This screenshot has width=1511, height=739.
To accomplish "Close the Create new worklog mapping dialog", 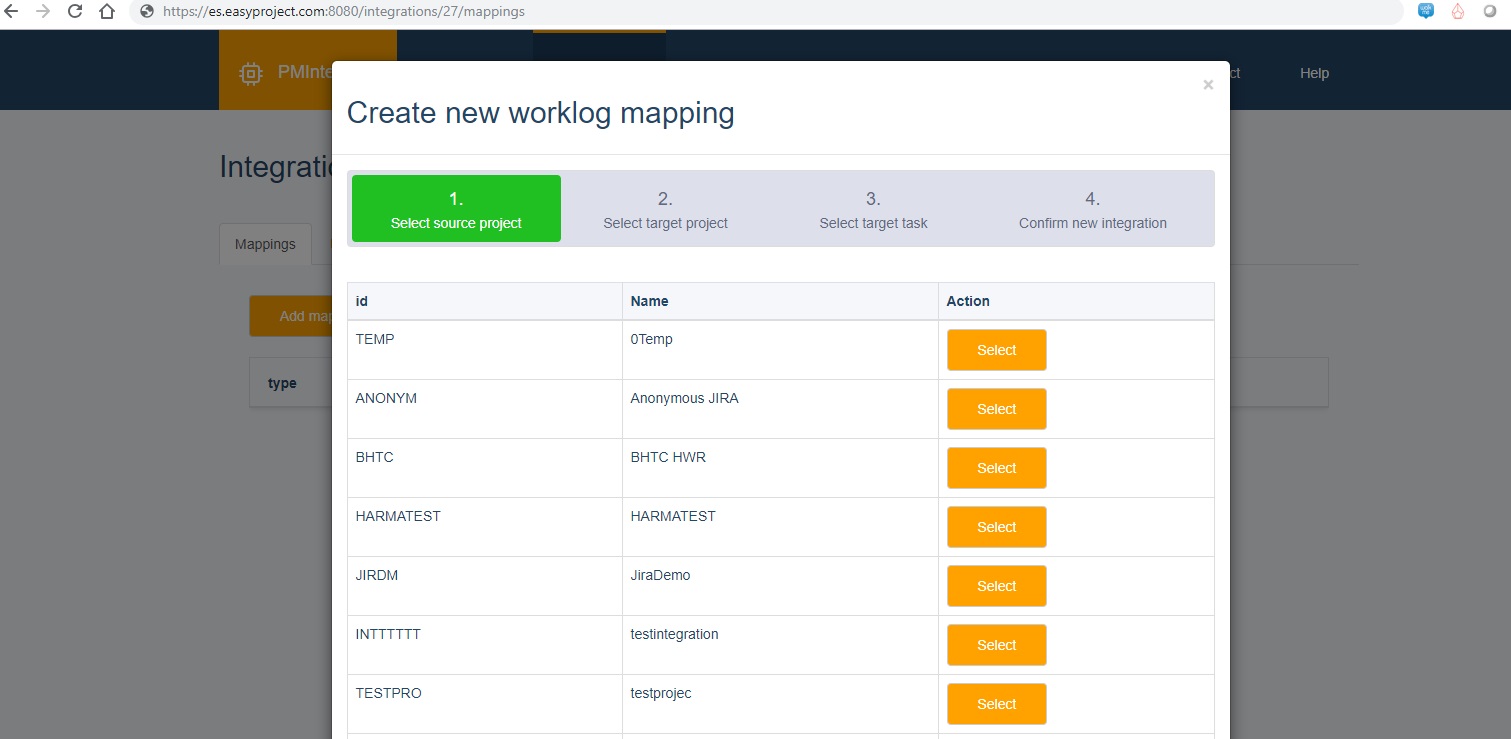I will 1207,84.
